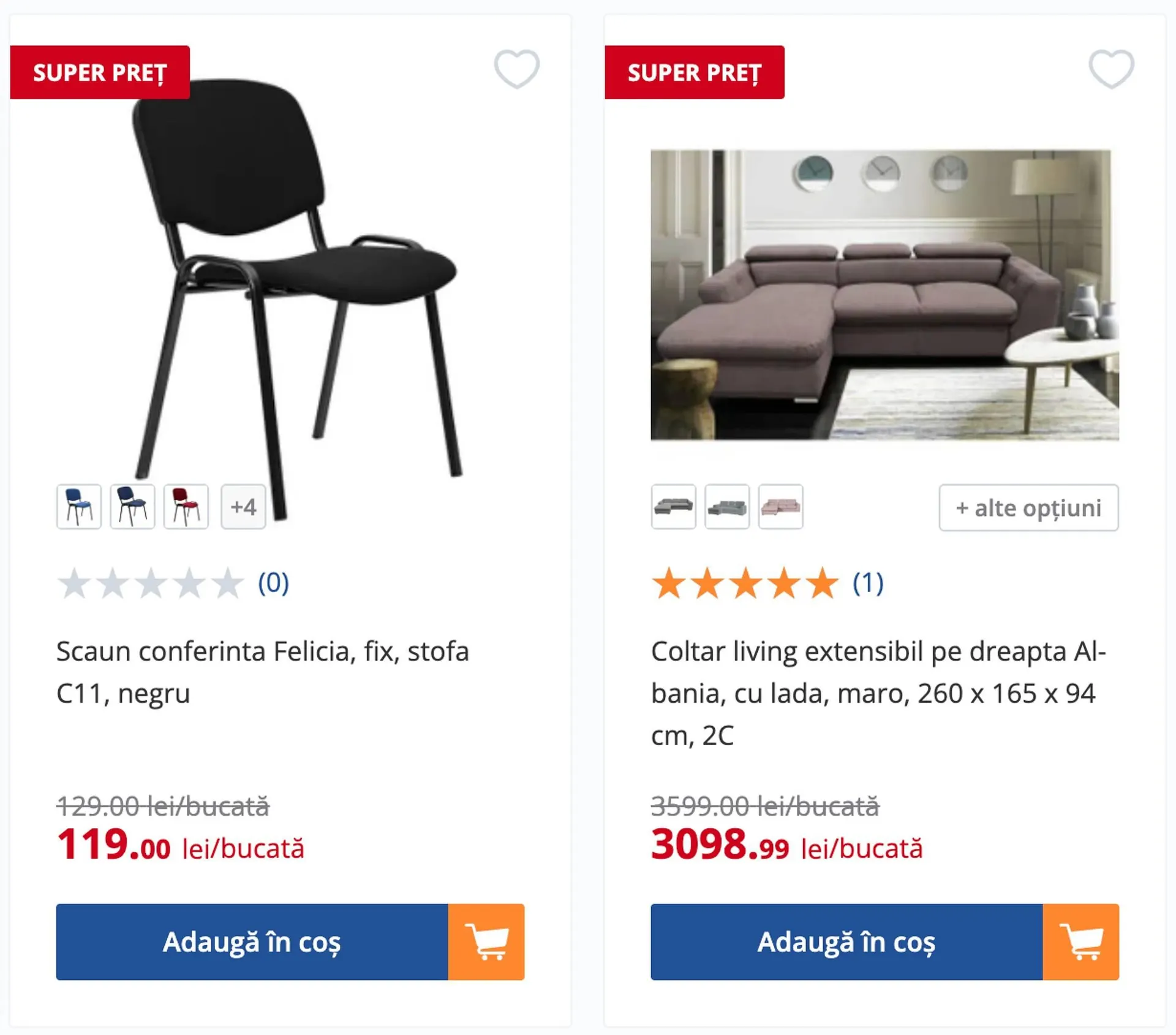Click 'Adaugă în coș' for the Felicia chair

pos(252,941)
